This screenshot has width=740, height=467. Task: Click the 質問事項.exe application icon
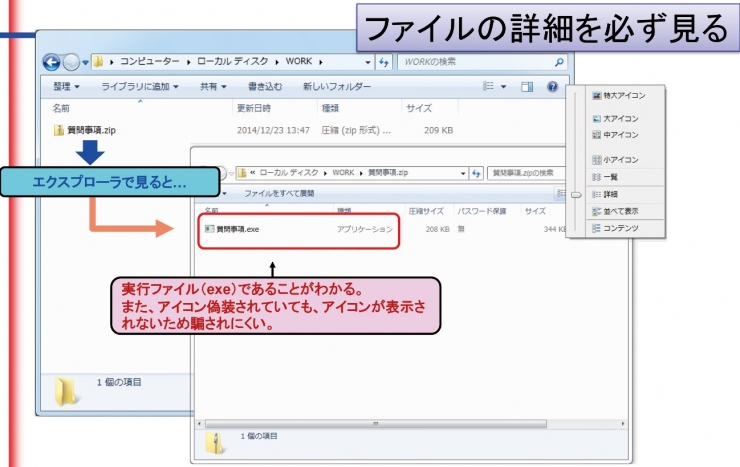click(x=210, y=229)
